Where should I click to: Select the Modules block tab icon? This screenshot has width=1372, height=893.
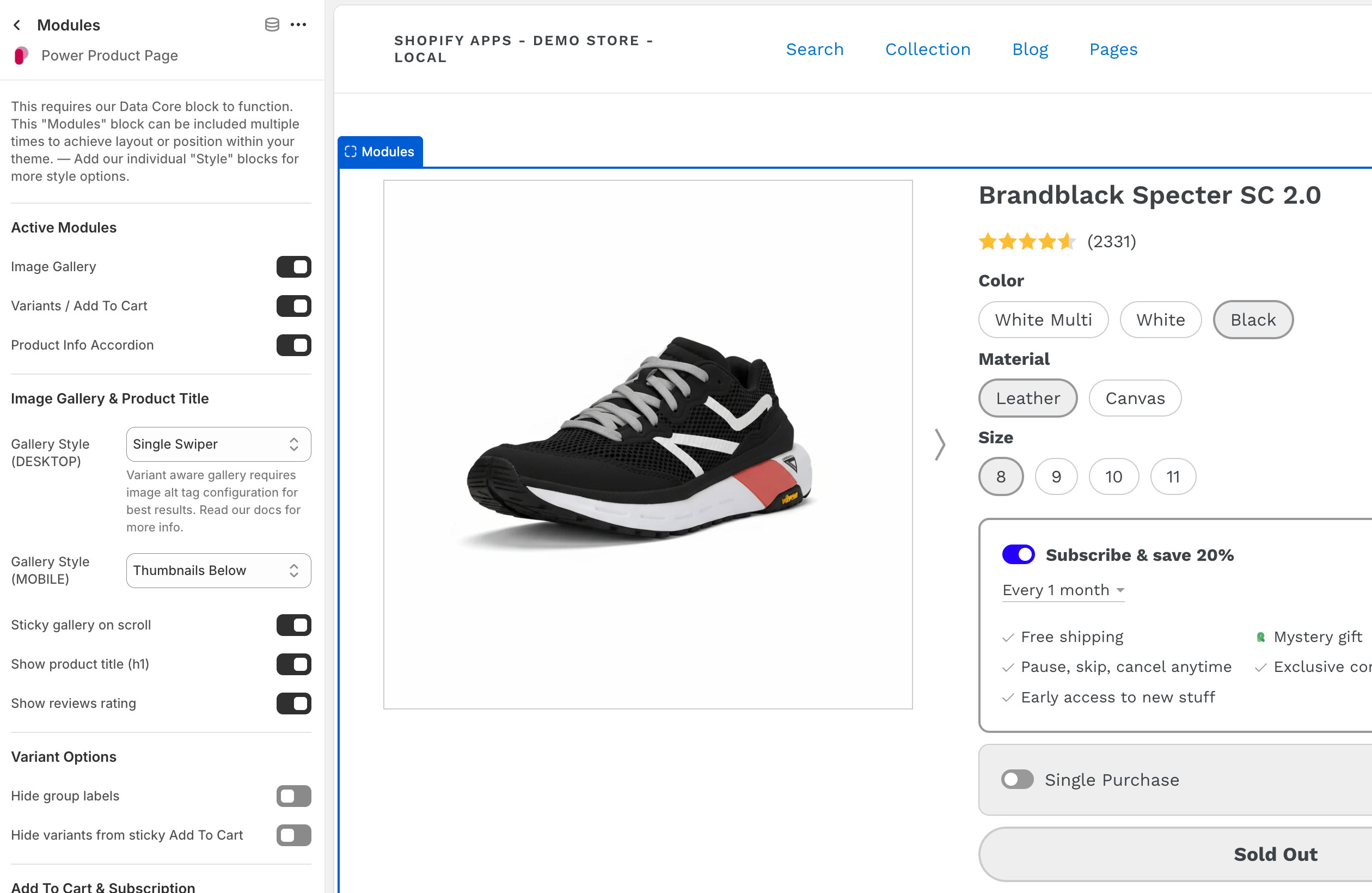(350, 151)
